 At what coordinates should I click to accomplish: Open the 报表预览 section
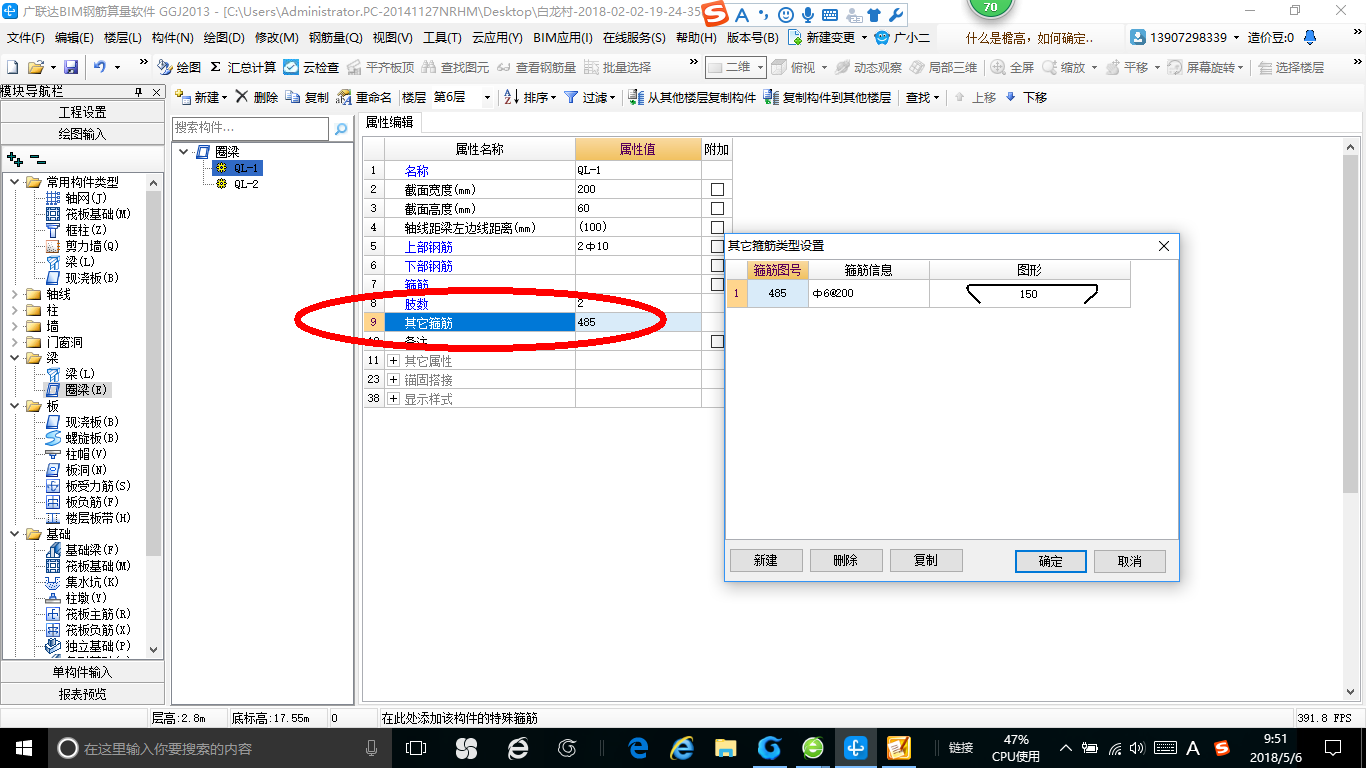[82, 693]
